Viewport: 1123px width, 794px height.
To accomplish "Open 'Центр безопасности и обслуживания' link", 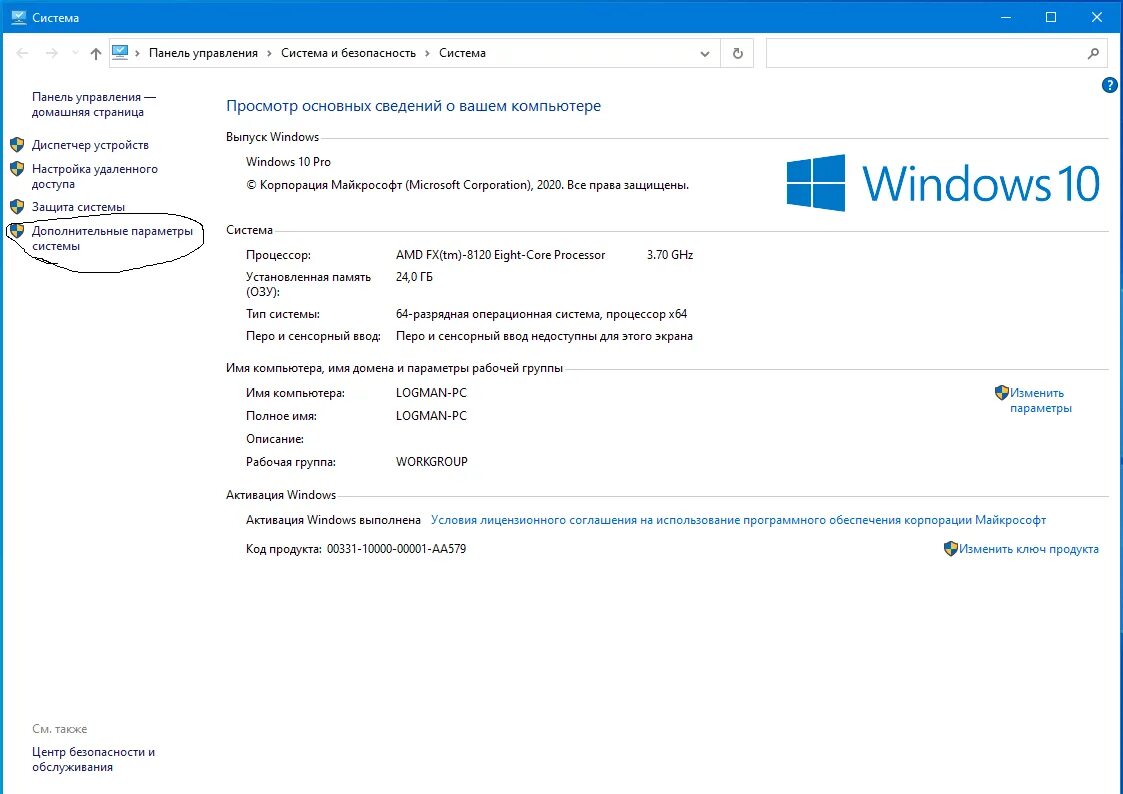I will coord(93,760).
